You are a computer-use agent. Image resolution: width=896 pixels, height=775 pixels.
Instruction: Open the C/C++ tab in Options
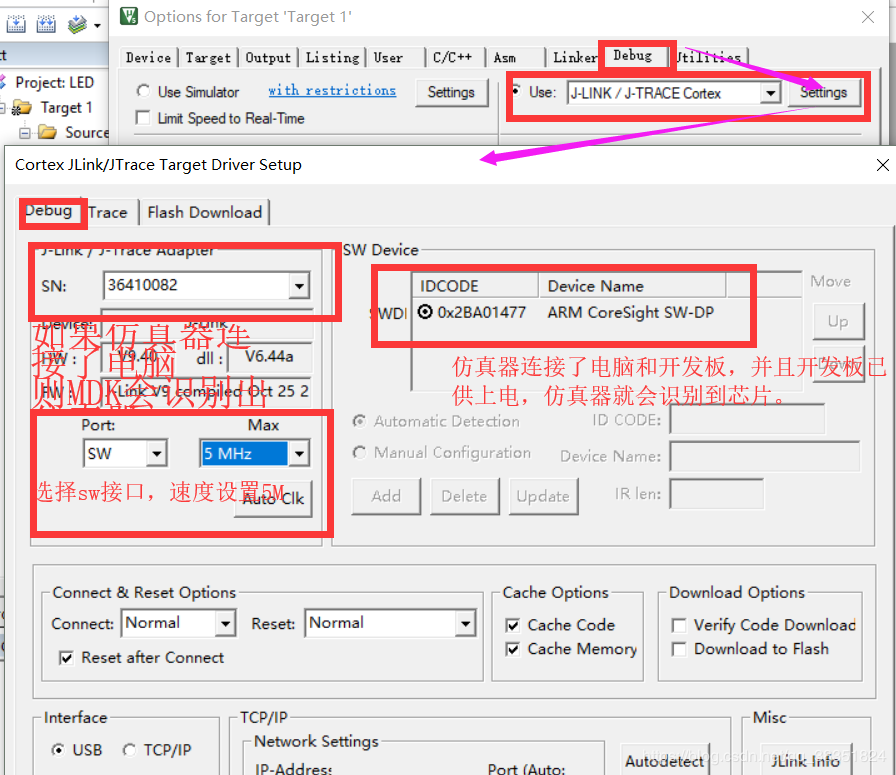453,58
